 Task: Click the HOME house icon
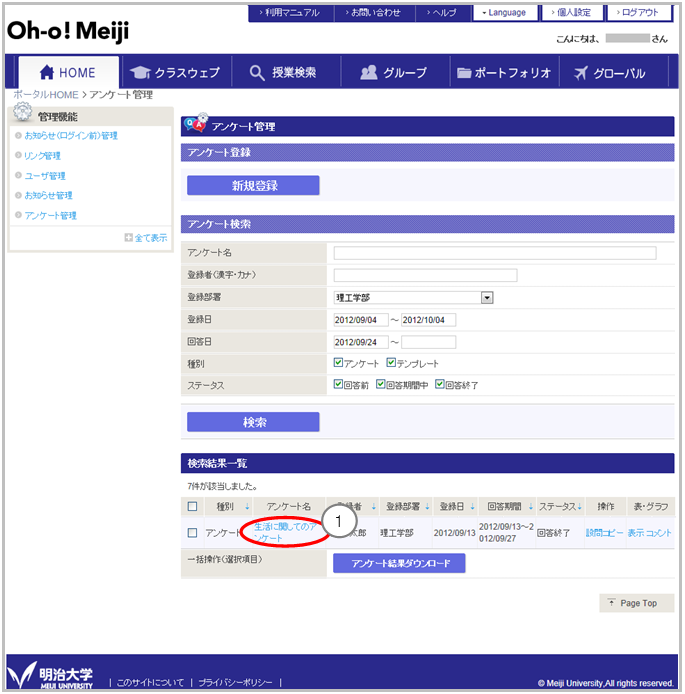point(46,72)
